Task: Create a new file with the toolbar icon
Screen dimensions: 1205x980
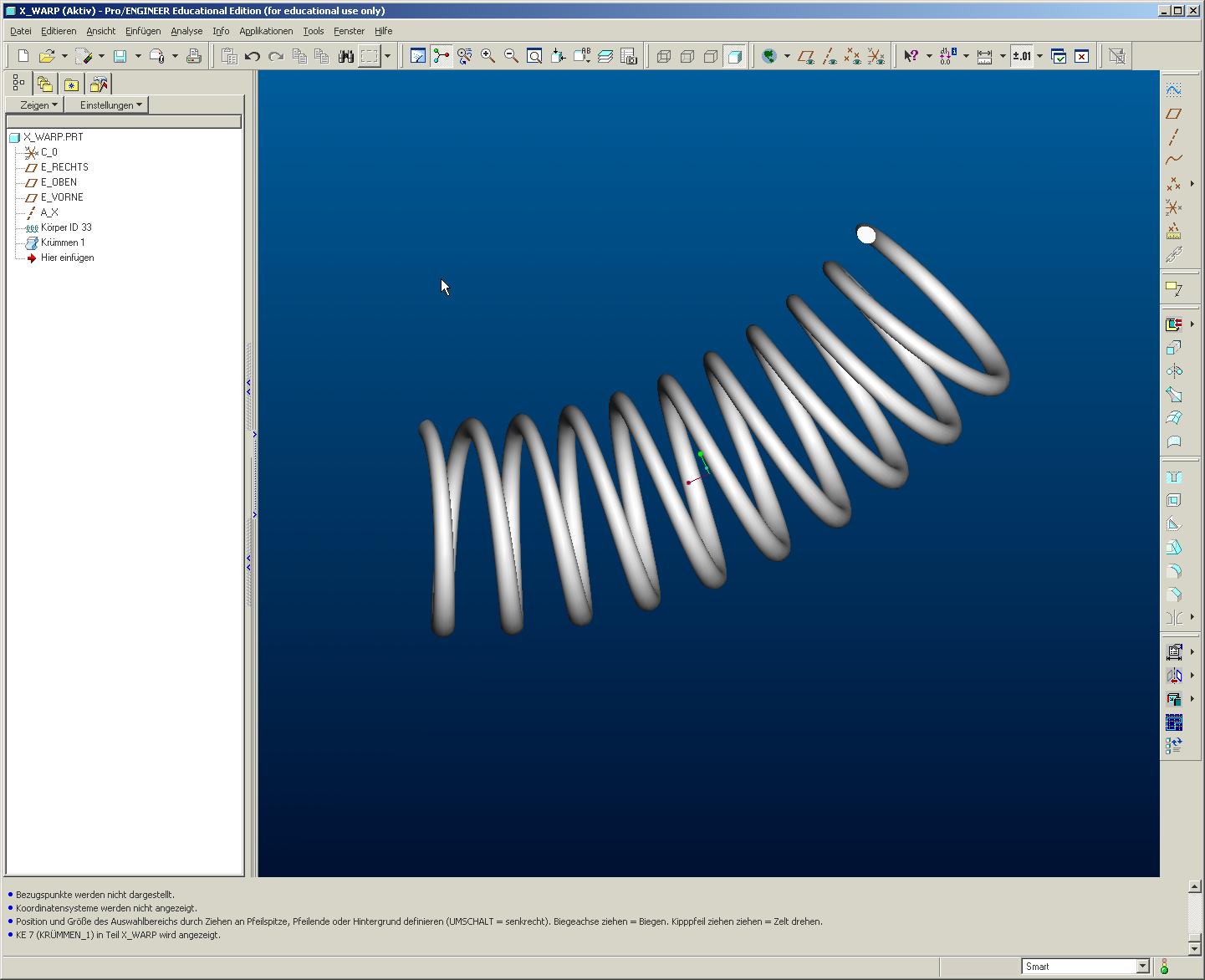Action: click(23, 56)
